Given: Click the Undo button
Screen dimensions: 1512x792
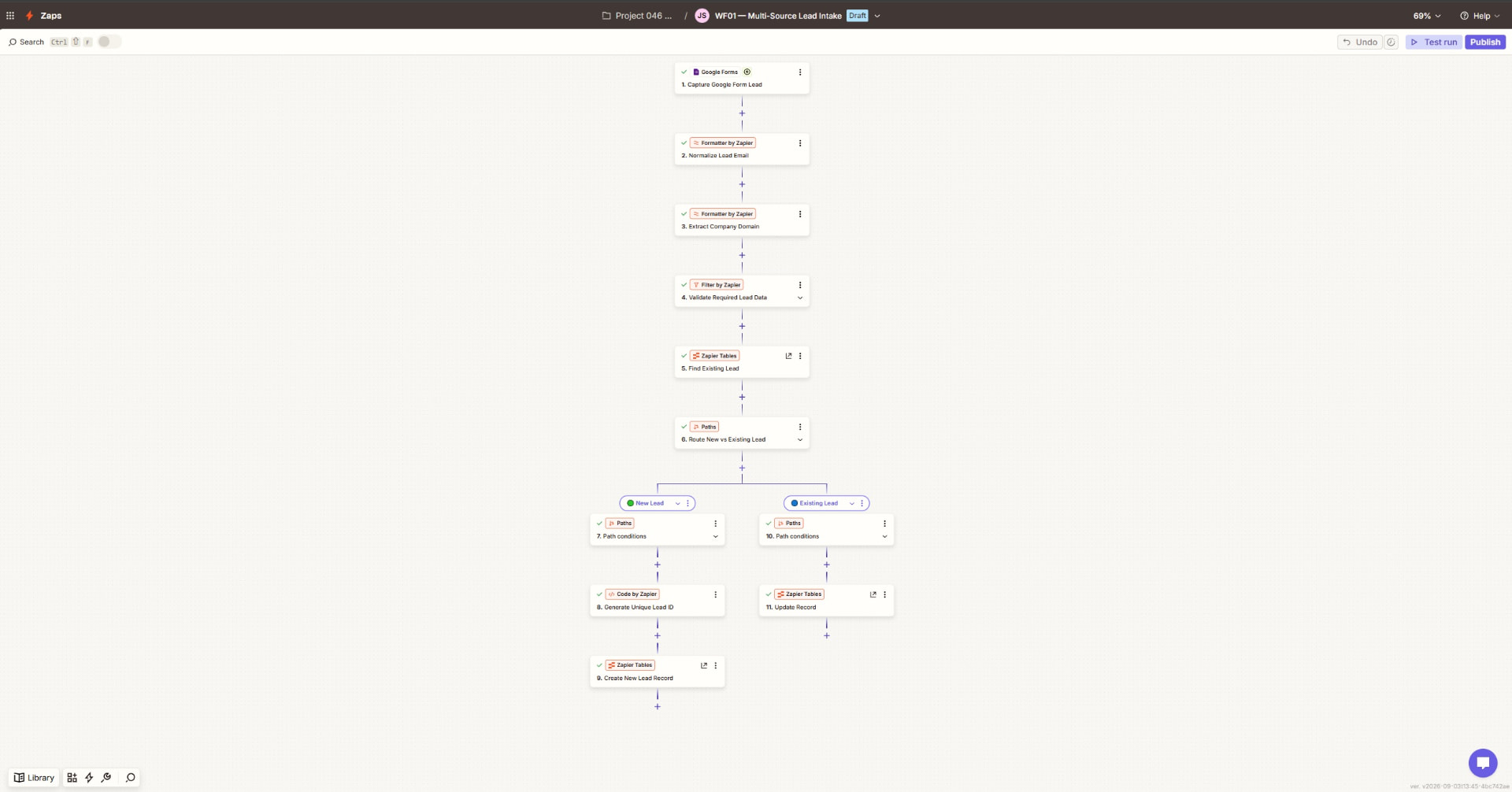Looking at the screenshot, I should [1360, 43].
